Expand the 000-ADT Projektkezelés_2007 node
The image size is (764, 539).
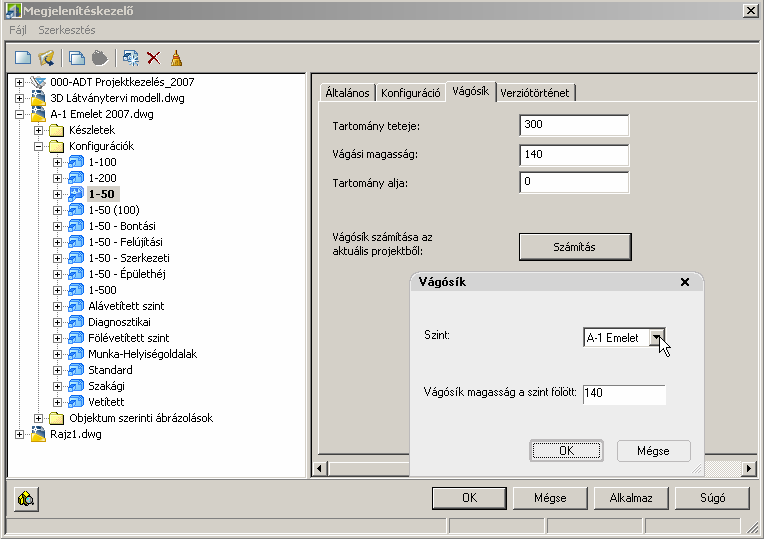click(19, 82)
